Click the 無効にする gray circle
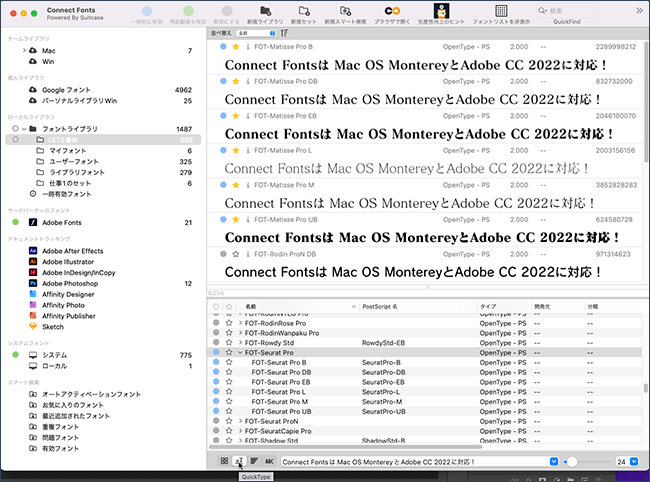650x482 pixels. pos(227,11)
